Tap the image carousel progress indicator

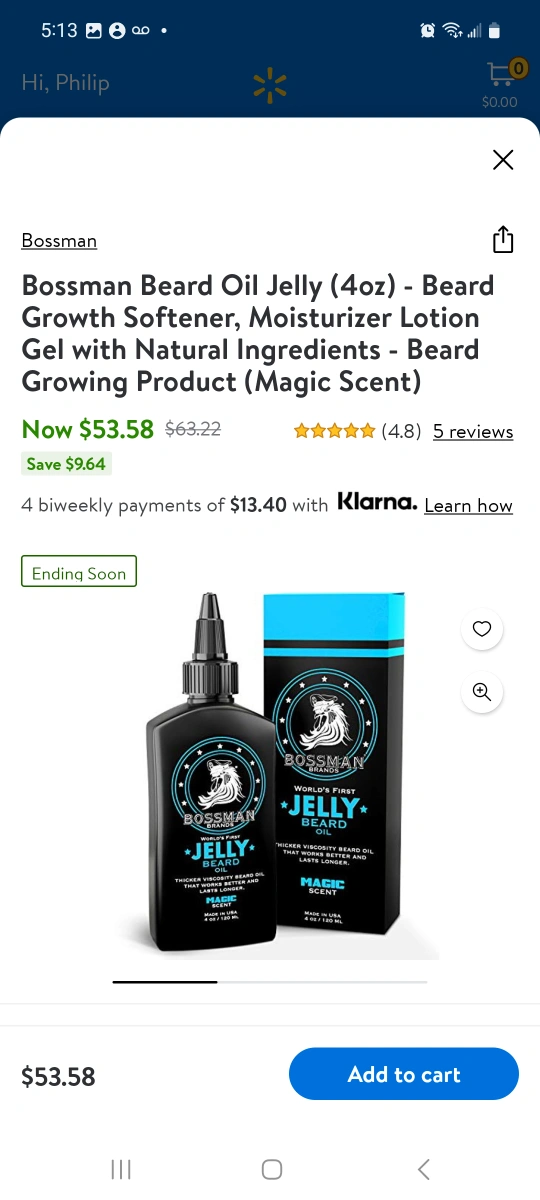click(270, 982)
